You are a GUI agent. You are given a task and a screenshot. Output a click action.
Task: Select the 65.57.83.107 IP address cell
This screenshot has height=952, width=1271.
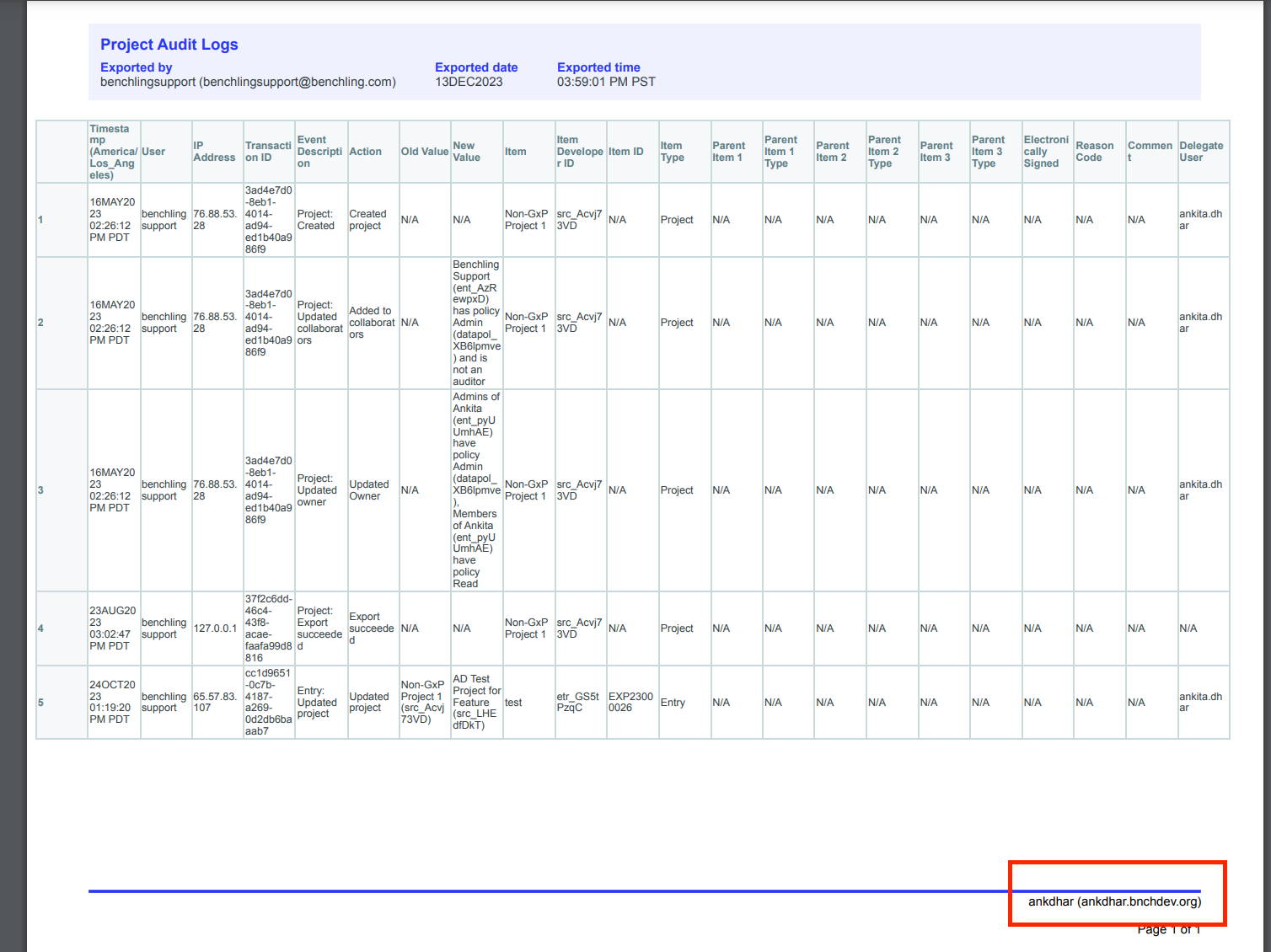(217, 703)
